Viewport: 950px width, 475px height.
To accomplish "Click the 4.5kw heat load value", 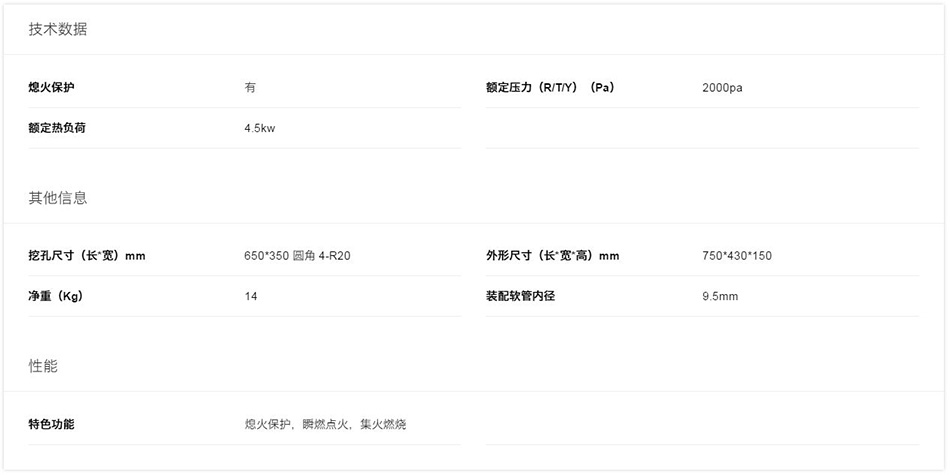I will (260, 128).
